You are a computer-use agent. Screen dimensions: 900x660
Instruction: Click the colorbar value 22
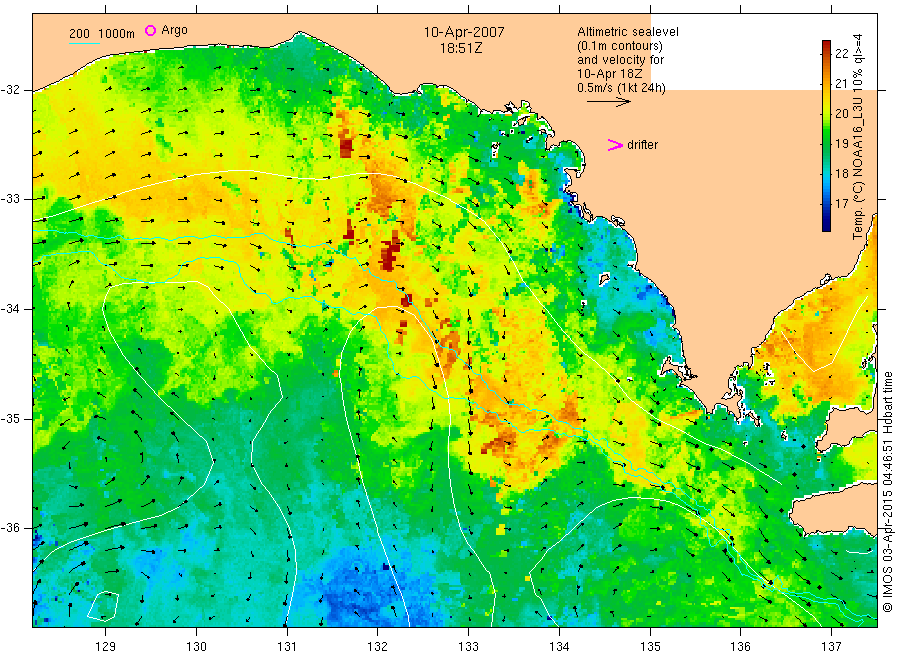841,53
